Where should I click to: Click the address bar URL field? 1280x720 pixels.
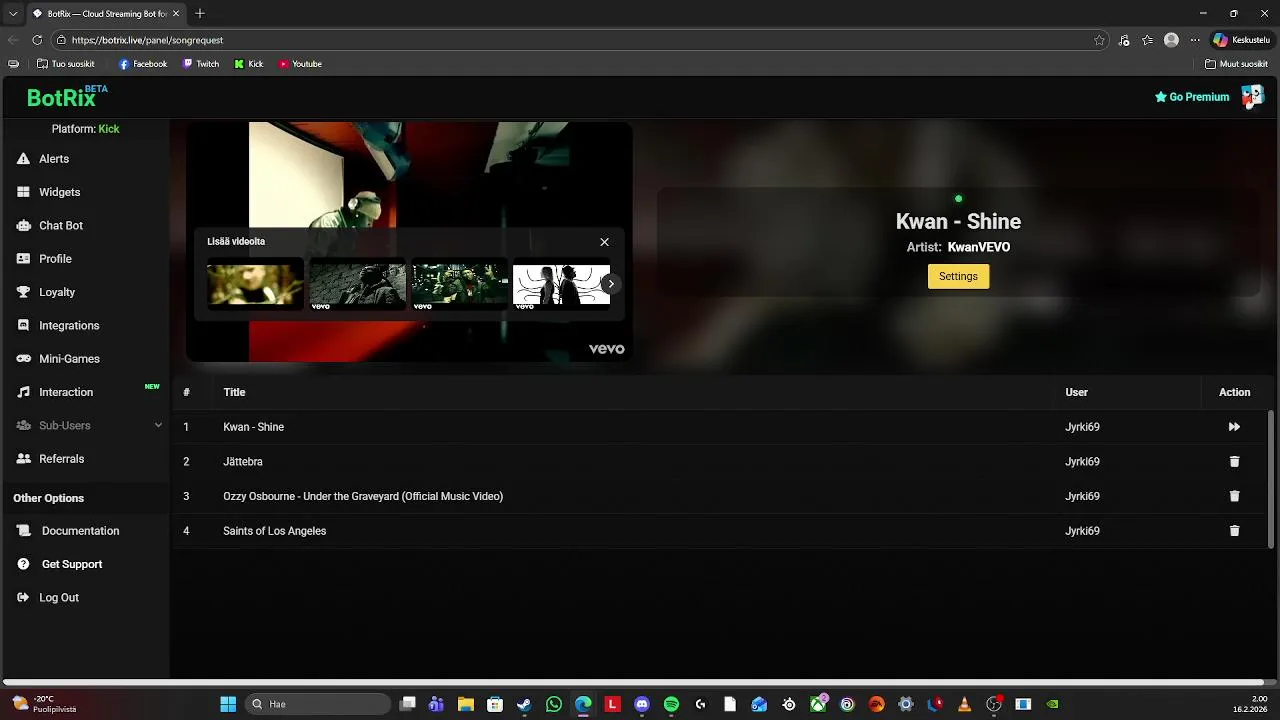[x=580, y=40]
